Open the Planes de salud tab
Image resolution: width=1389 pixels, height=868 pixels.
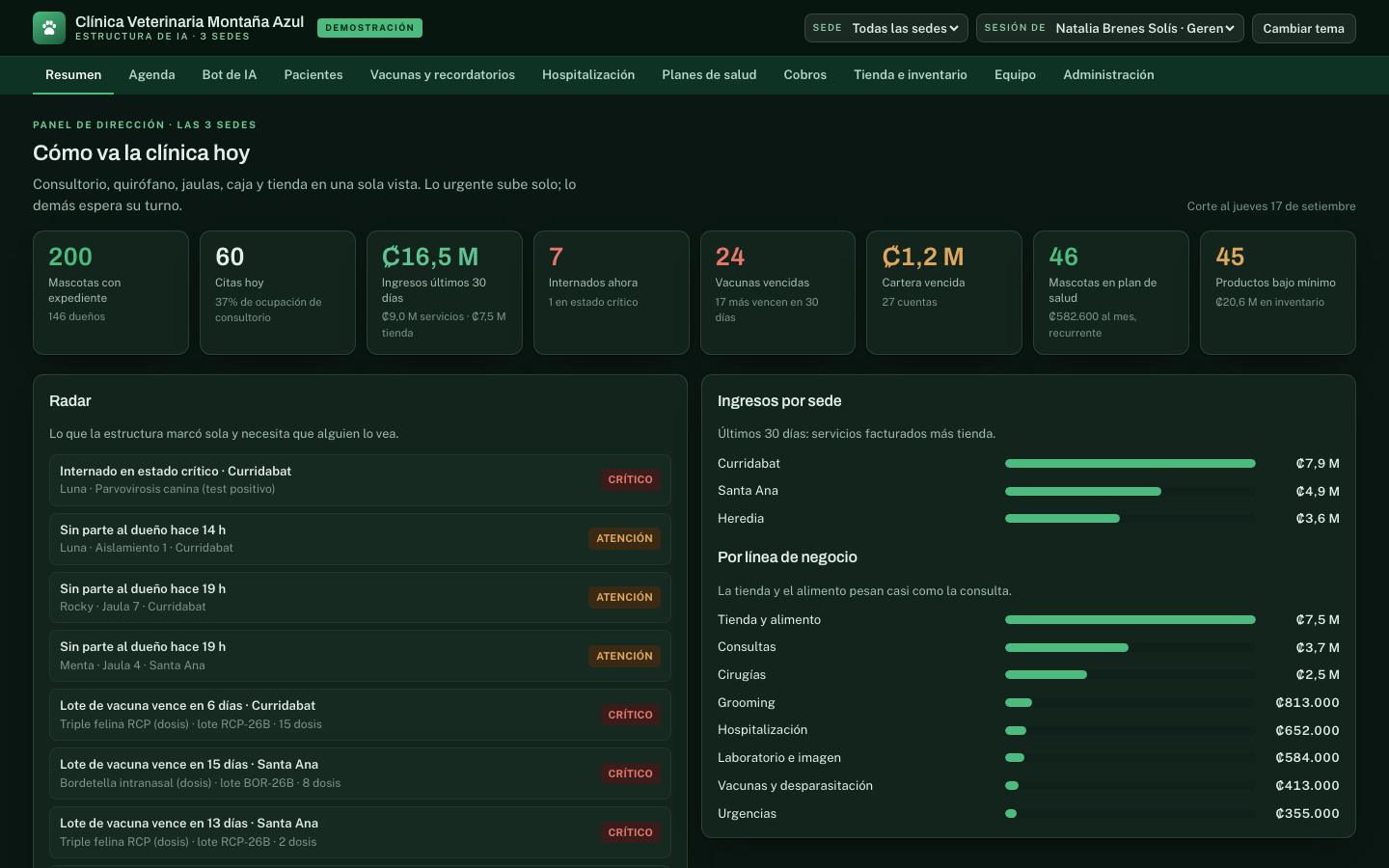709,74
